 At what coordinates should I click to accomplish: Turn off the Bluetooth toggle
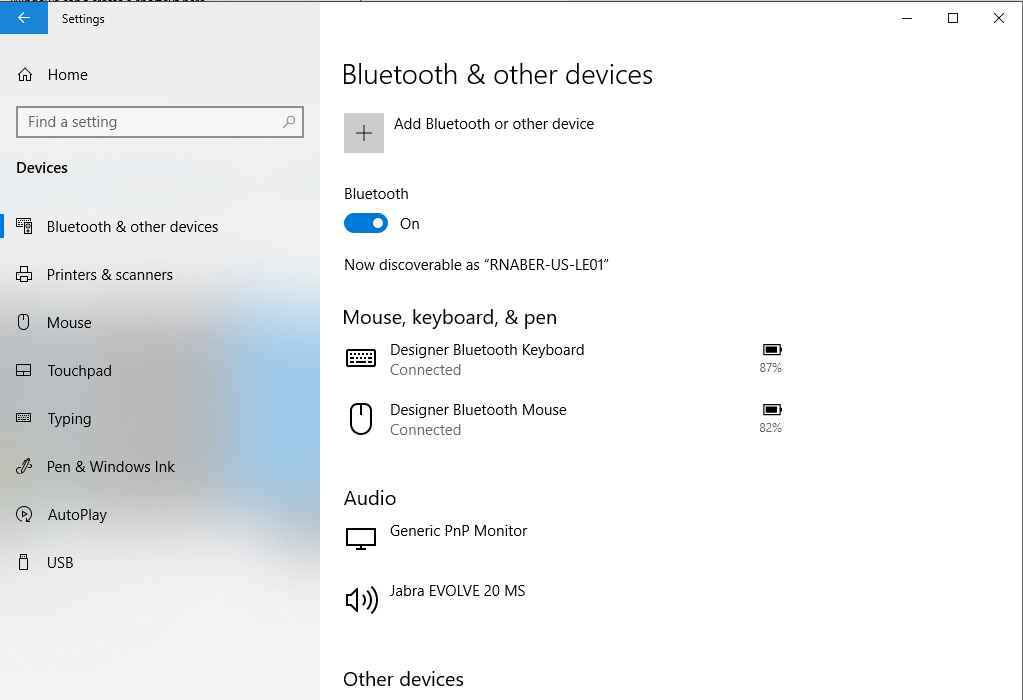point(366,224)
